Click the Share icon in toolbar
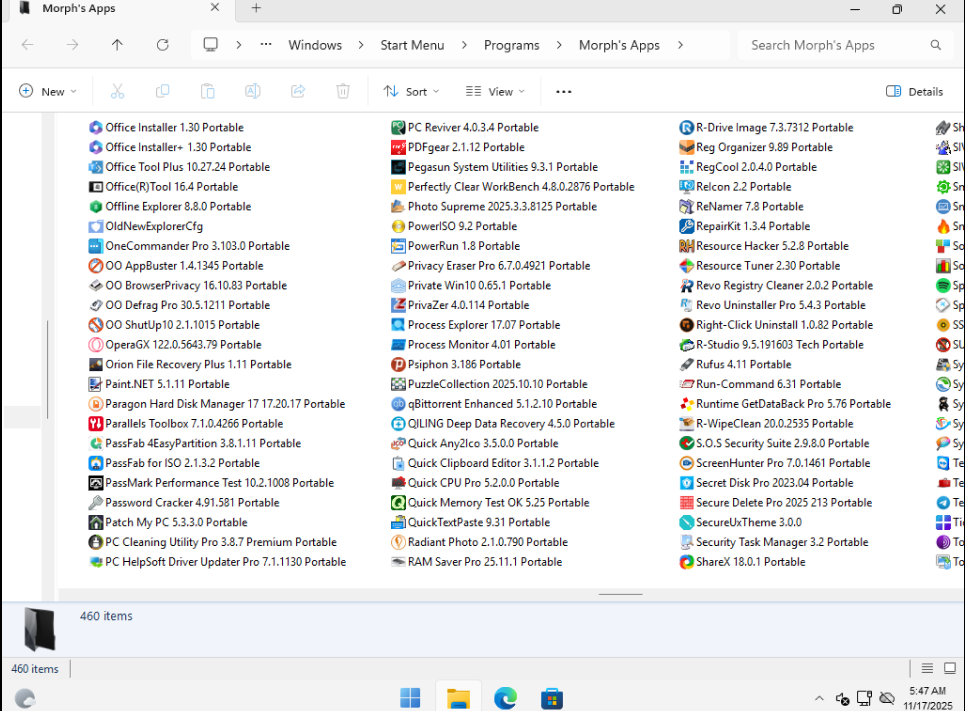Screen dimensions: 965x711 click(298, 91)
